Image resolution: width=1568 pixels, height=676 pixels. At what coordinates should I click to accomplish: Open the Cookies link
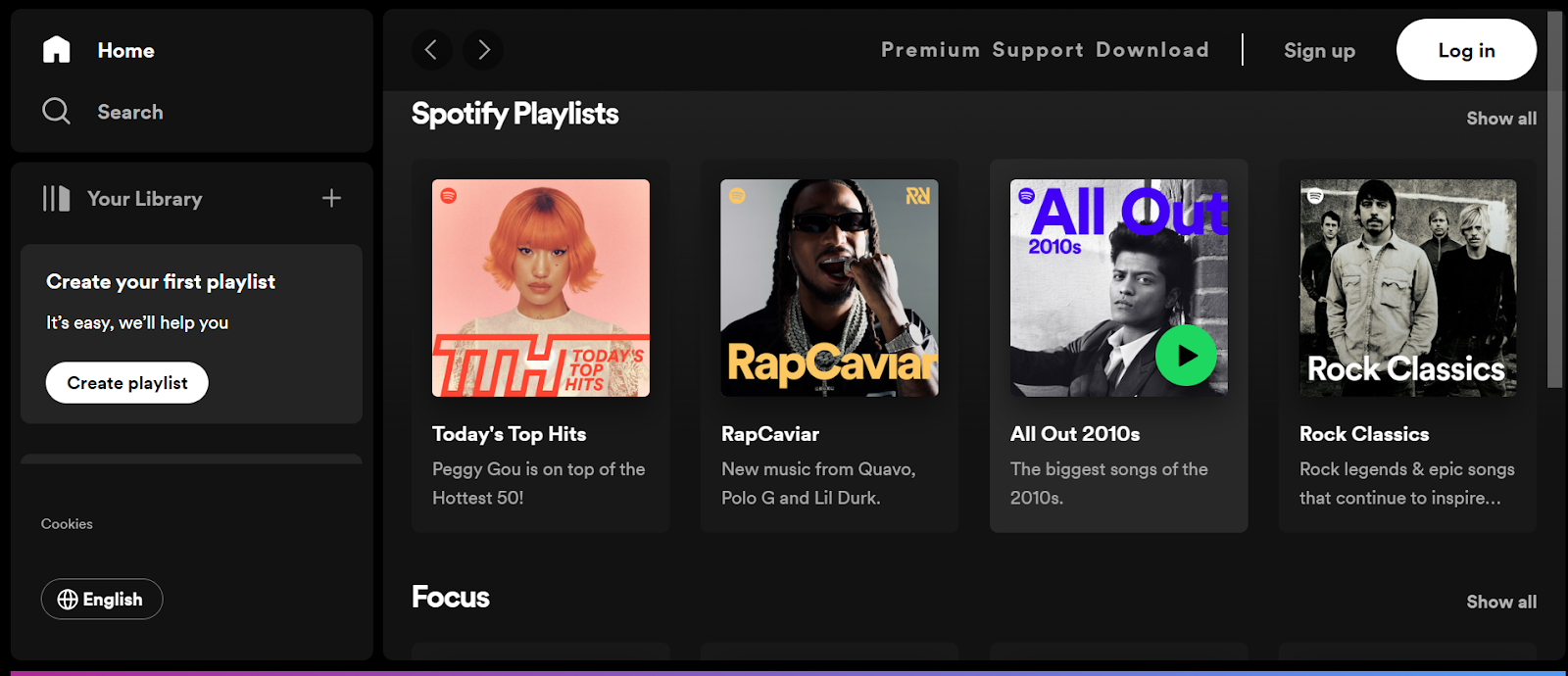pos(67,524)
